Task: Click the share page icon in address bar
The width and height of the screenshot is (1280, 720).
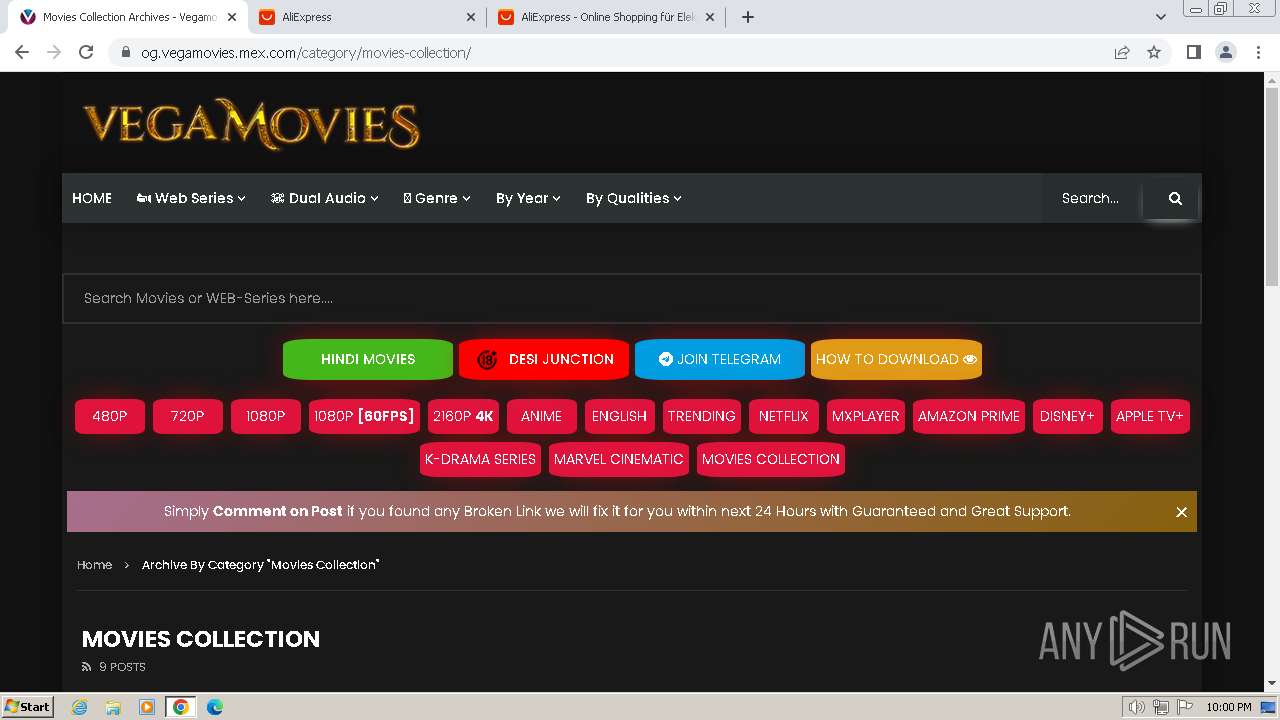Action: pyautogui.click(x=1122, y=53)
